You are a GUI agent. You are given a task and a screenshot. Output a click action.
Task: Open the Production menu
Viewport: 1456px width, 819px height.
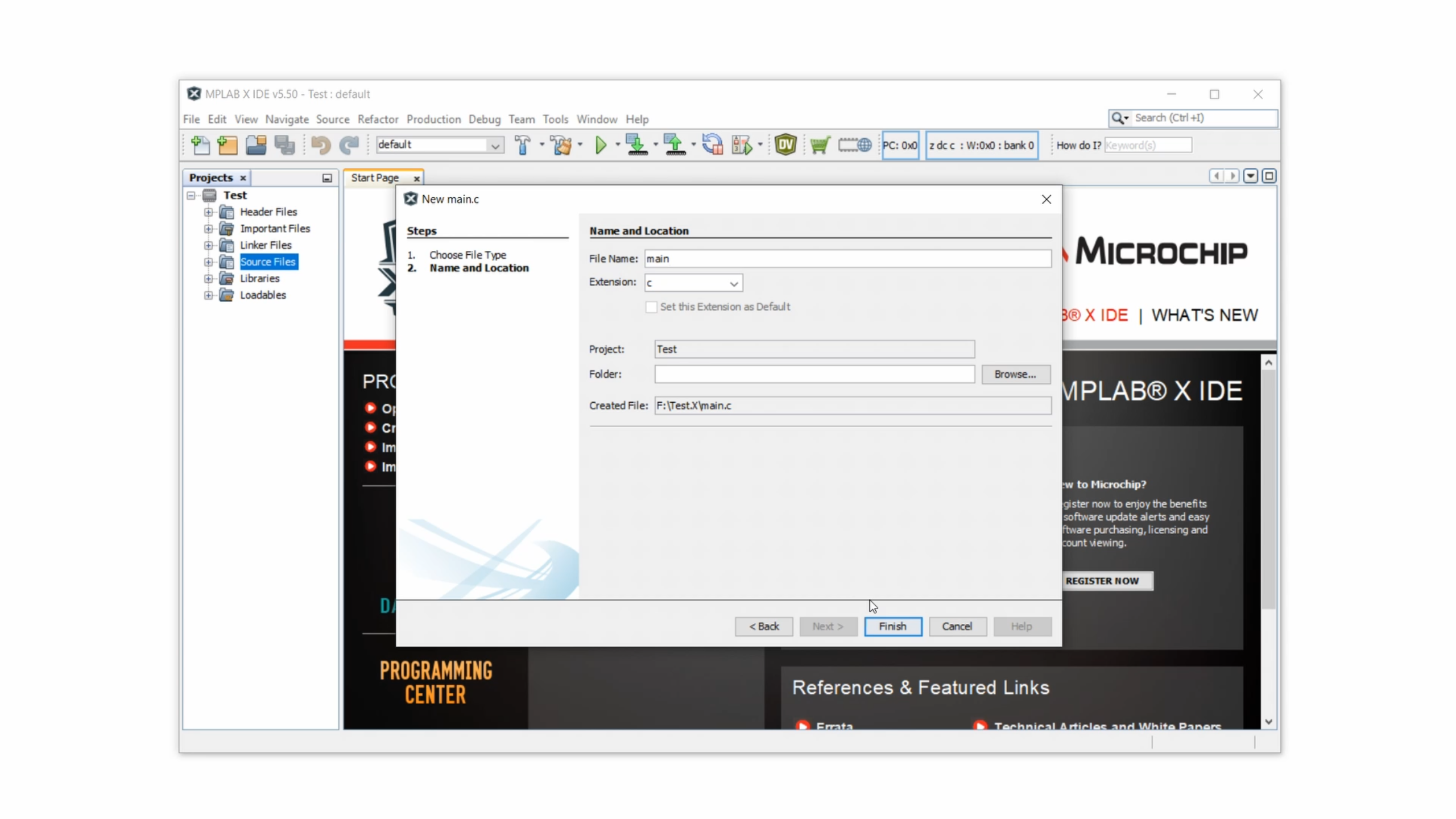(x=433, y=119)
